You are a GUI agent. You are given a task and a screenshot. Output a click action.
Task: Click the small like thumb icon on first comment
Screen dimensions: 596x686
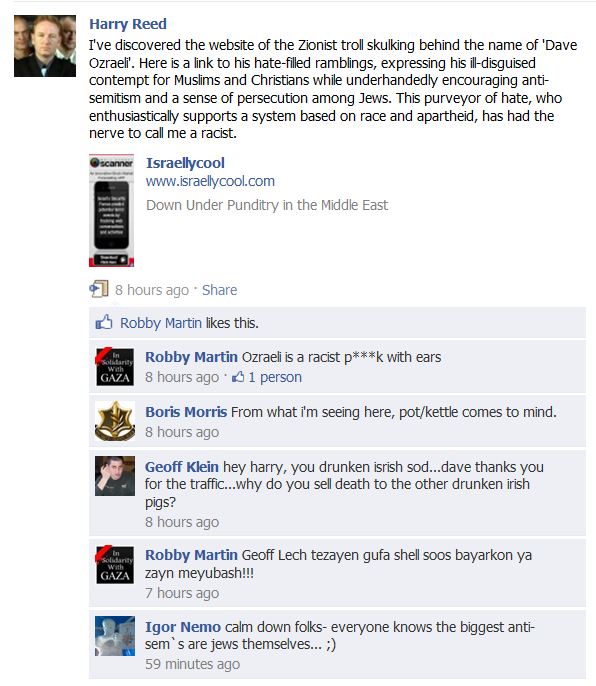pos(238,377)
